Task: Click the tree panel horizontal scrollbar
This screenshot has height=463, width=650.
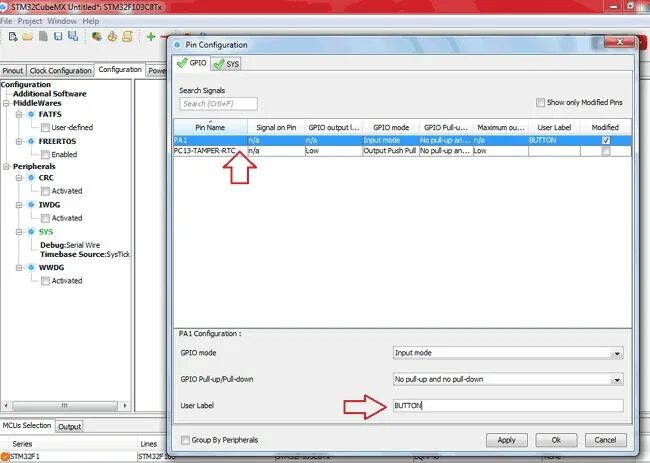Action: click(65, 405)
